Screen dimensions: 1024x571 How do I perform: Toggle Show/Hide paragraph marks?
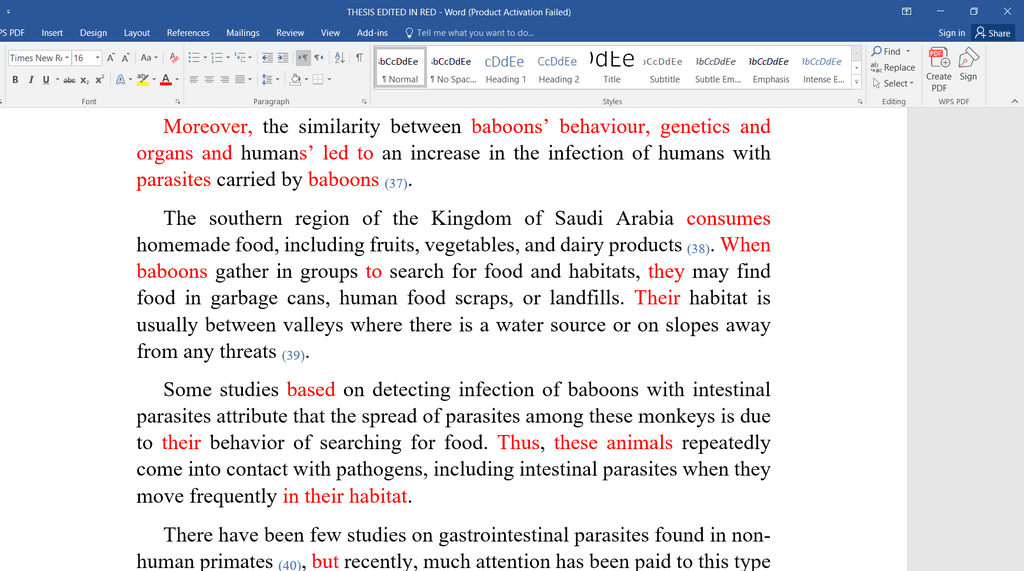click(359, 57)
